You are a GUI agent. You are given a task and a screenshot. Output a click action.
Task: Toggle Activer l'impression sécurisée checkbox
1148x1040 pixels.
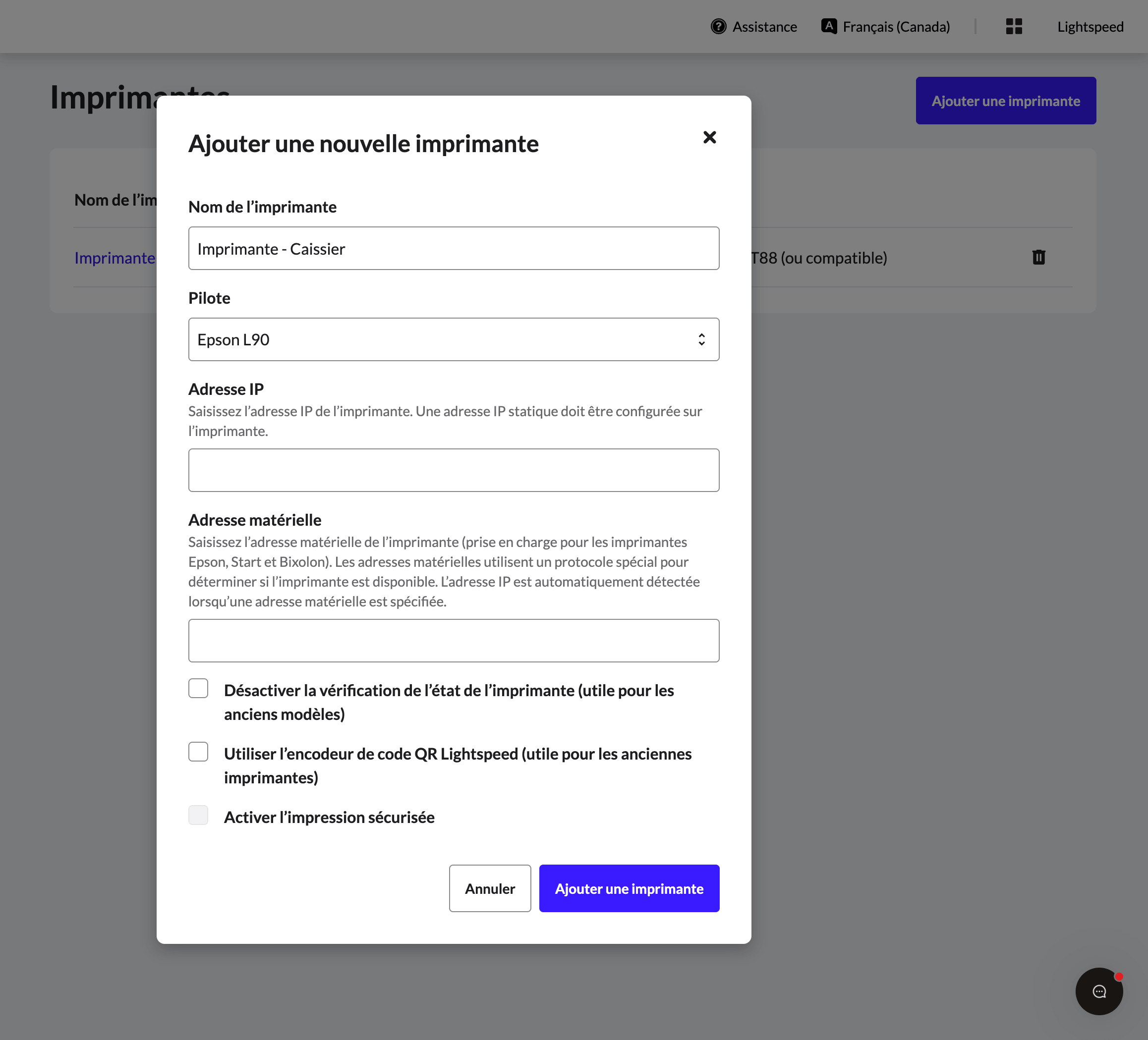[198, 815]
